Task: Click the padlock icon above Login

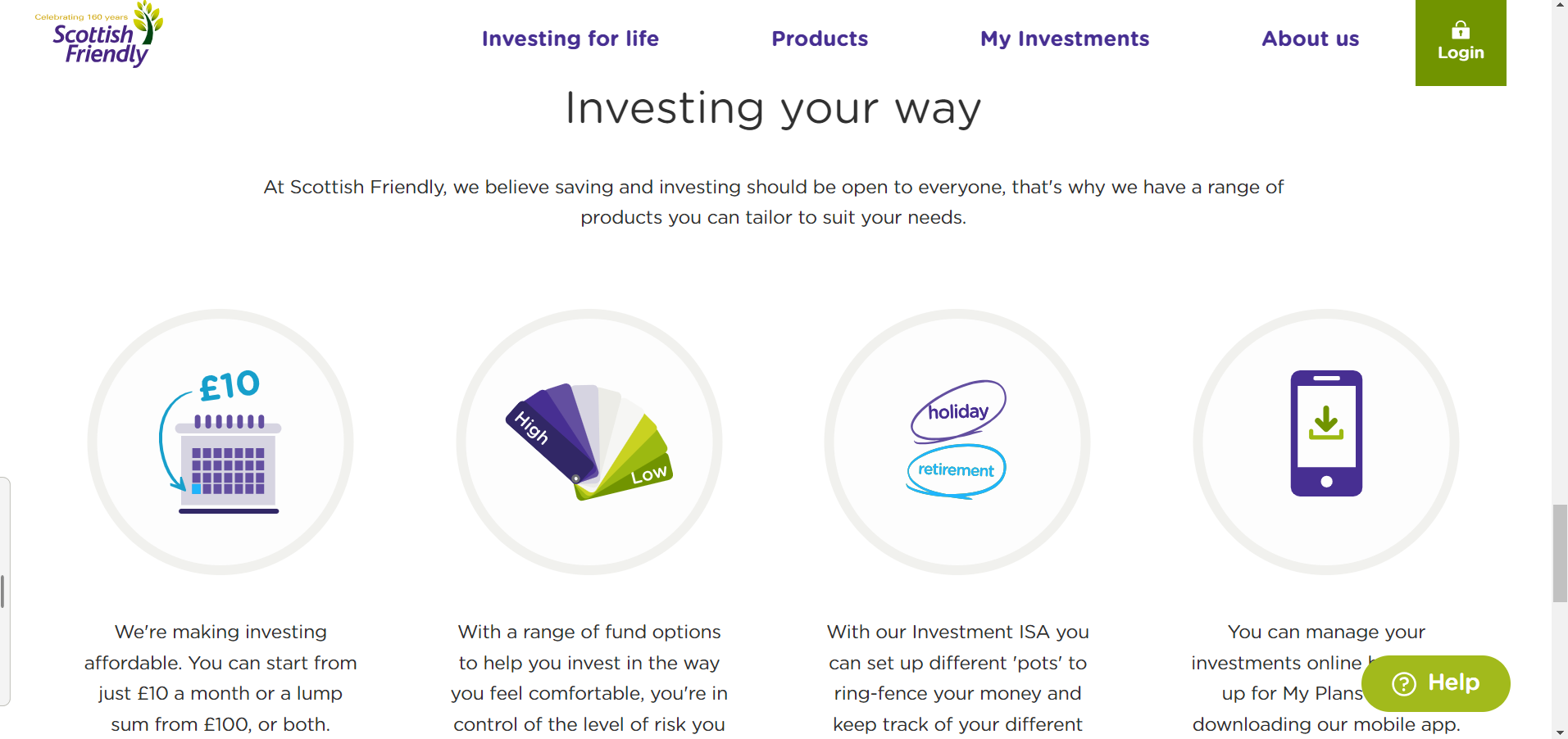Action: click(x=1461, y=29)
